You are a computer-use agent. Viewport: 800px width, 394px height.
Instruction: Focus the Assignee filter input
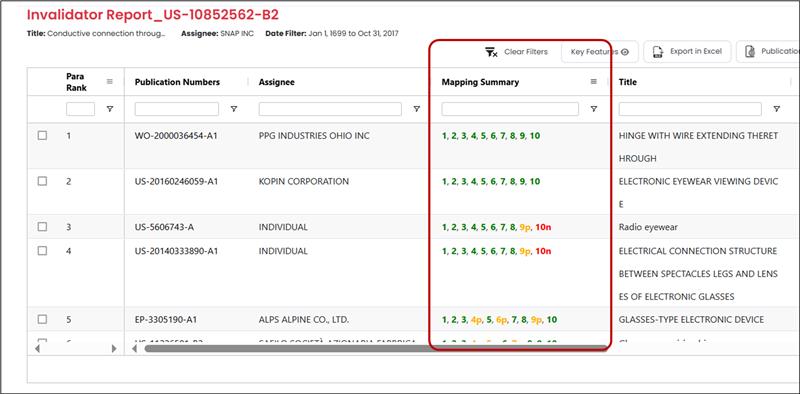(330, 109)
